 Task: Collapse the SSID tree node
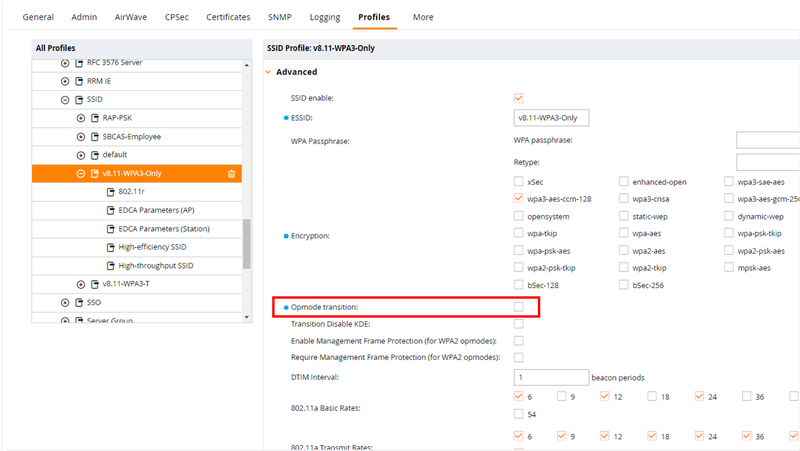(x=65, y=100)
